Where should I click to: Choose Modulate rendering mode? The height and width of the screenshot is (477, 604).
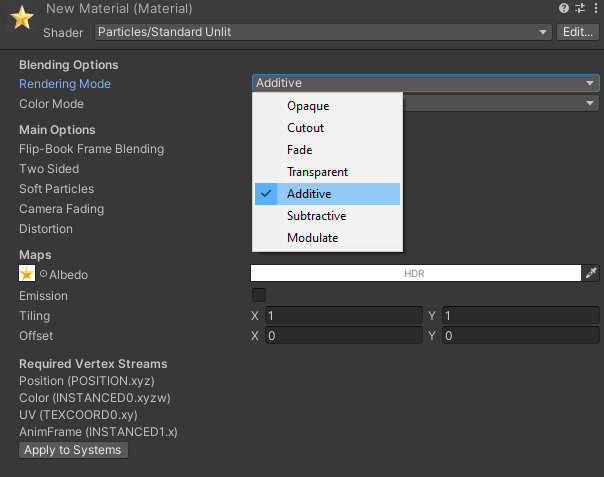(x=312, y=238)
